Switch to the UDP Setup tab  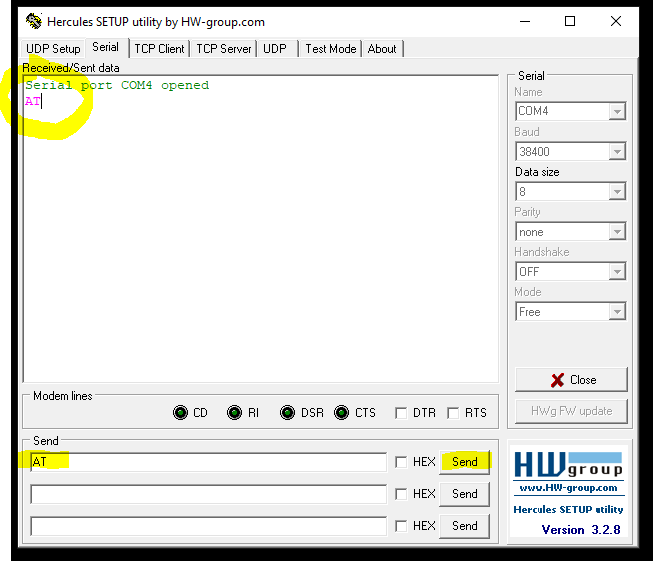point(53,49)
